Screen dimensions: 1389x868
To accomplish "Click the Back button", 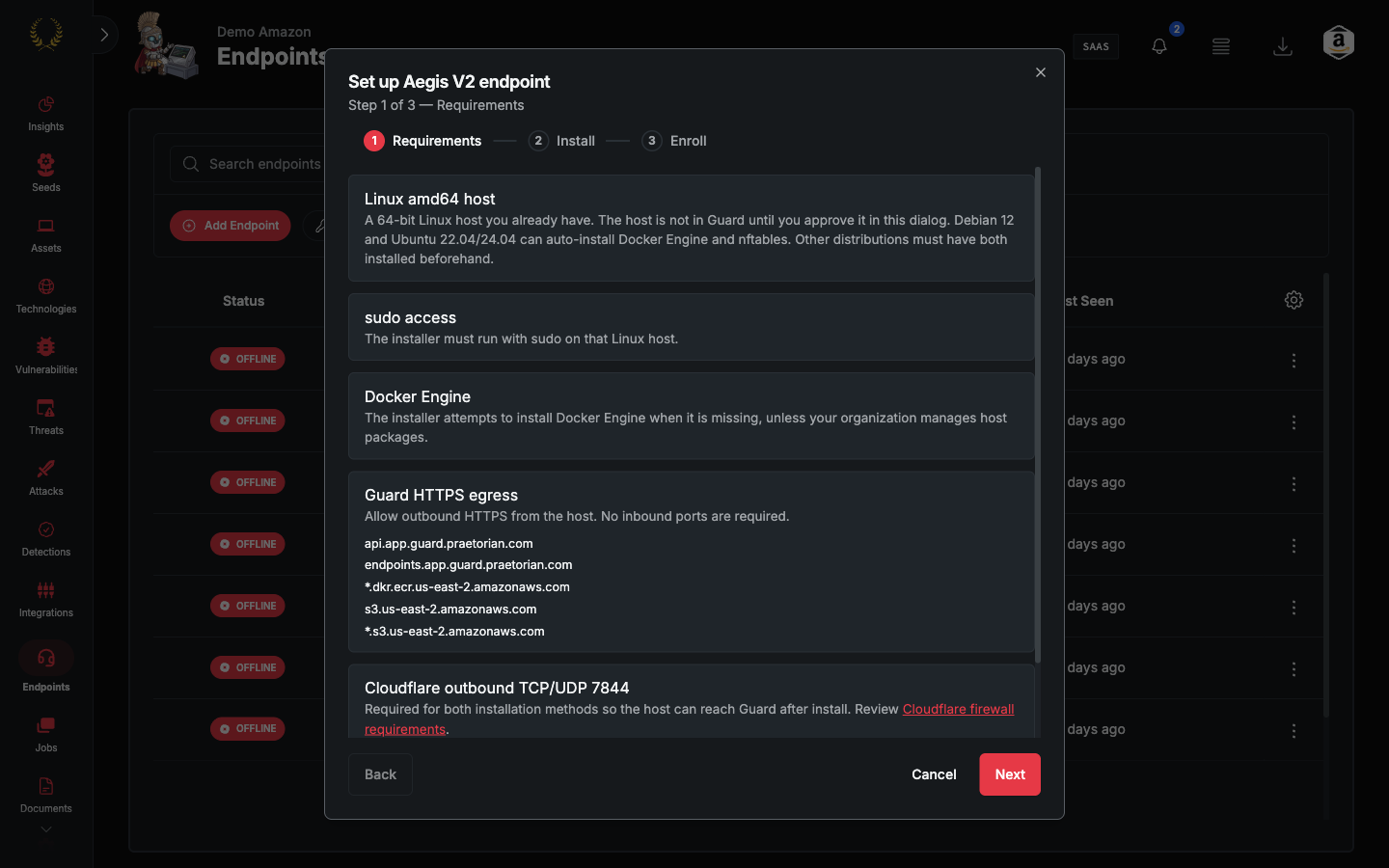I will (x=380, y=774).
